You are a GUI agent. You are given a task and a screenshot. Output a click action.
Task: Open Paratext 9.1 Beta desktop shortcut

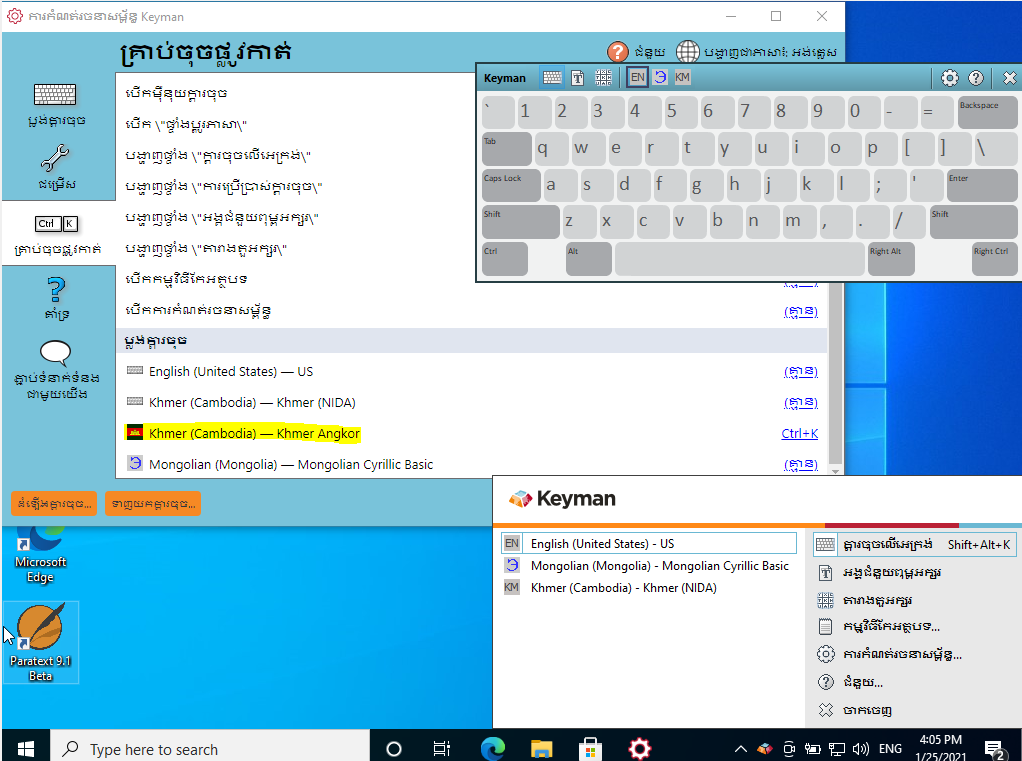(x=40, y=642)
